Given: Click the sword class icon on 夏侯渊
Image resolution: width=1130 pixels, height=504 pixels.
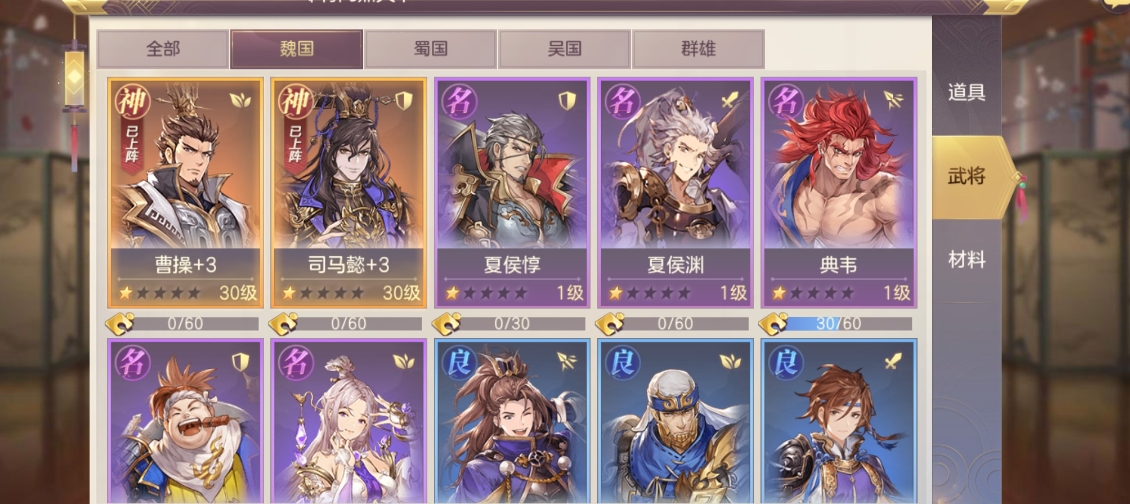Looking at the screenshot, I should tap(731, 100).
